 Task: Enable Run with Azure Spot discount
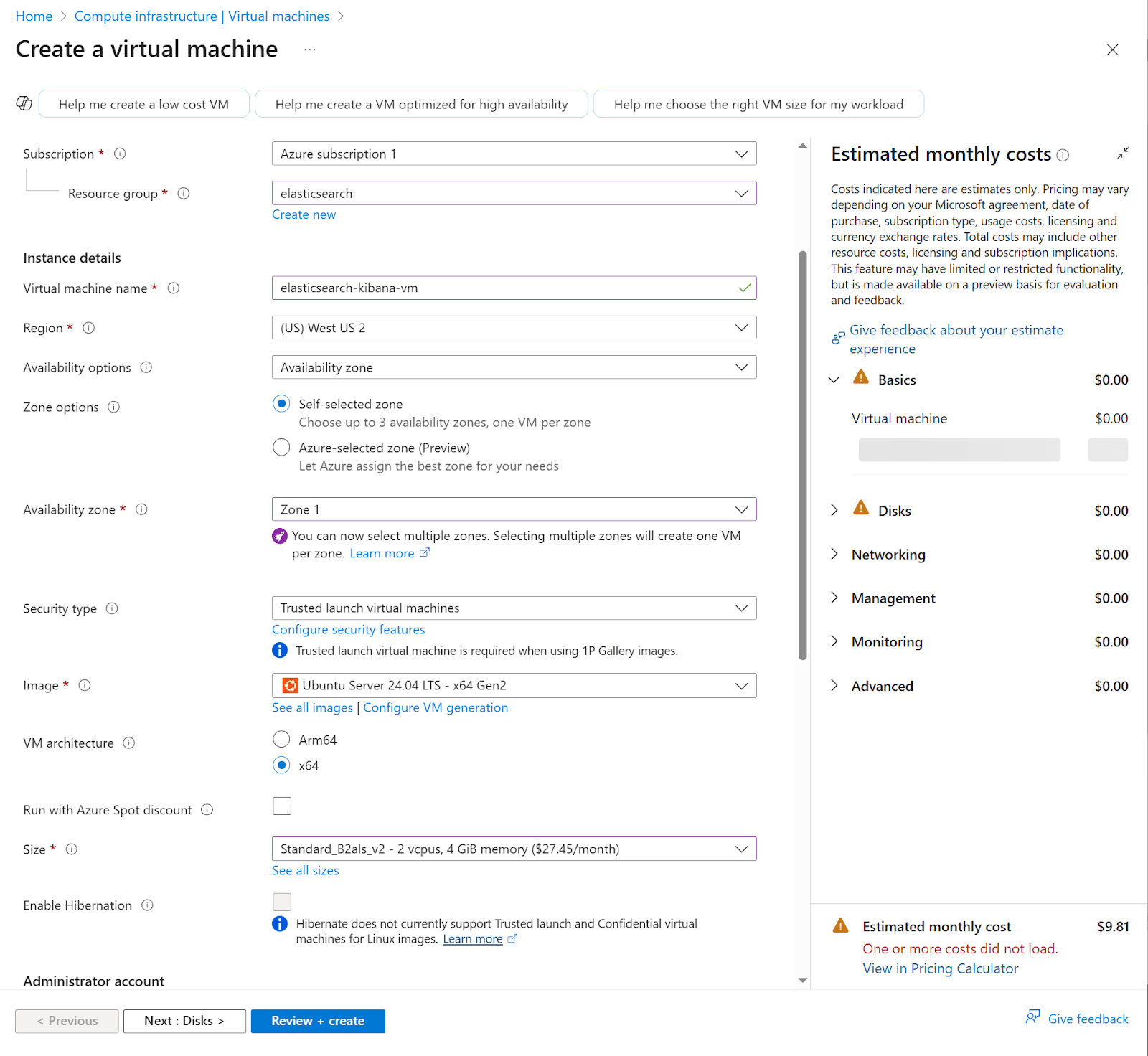click(x=281, y=806)
